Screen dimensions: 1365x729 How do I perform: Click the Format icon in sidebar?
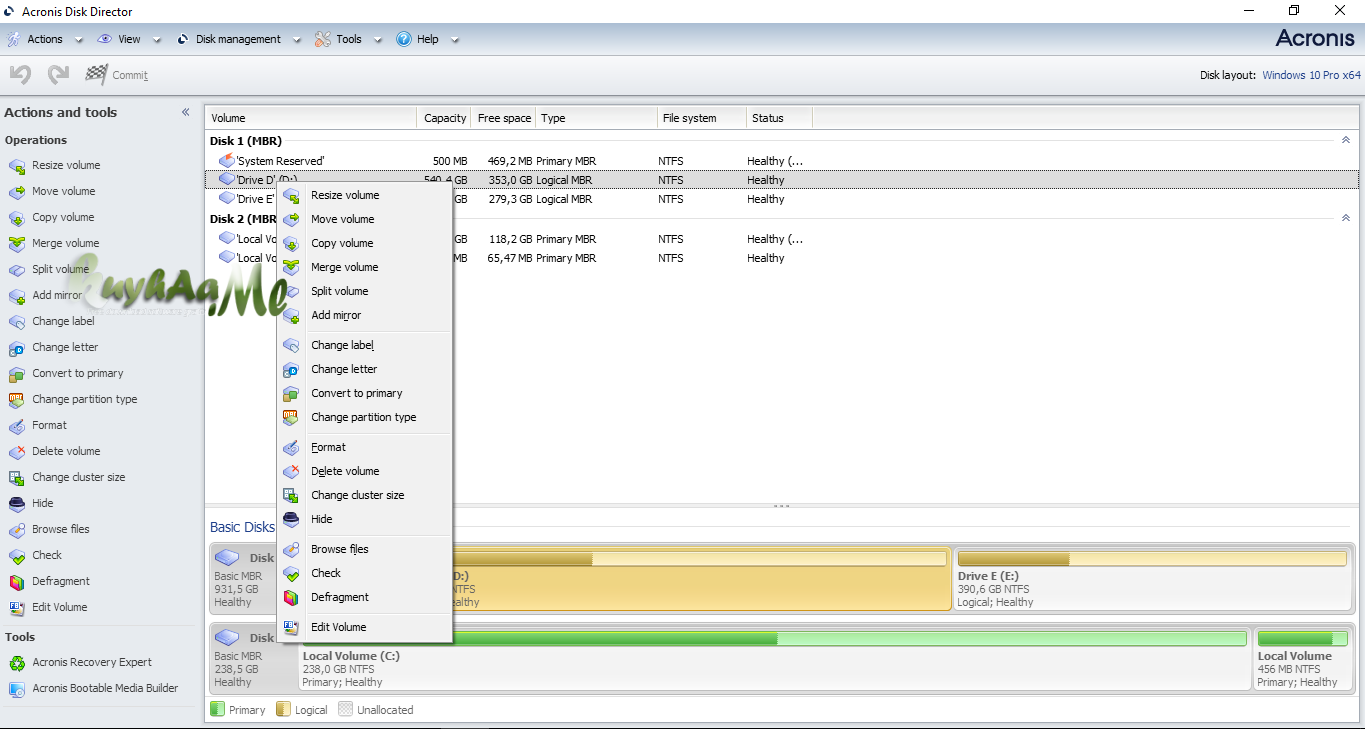coord(17,426)
